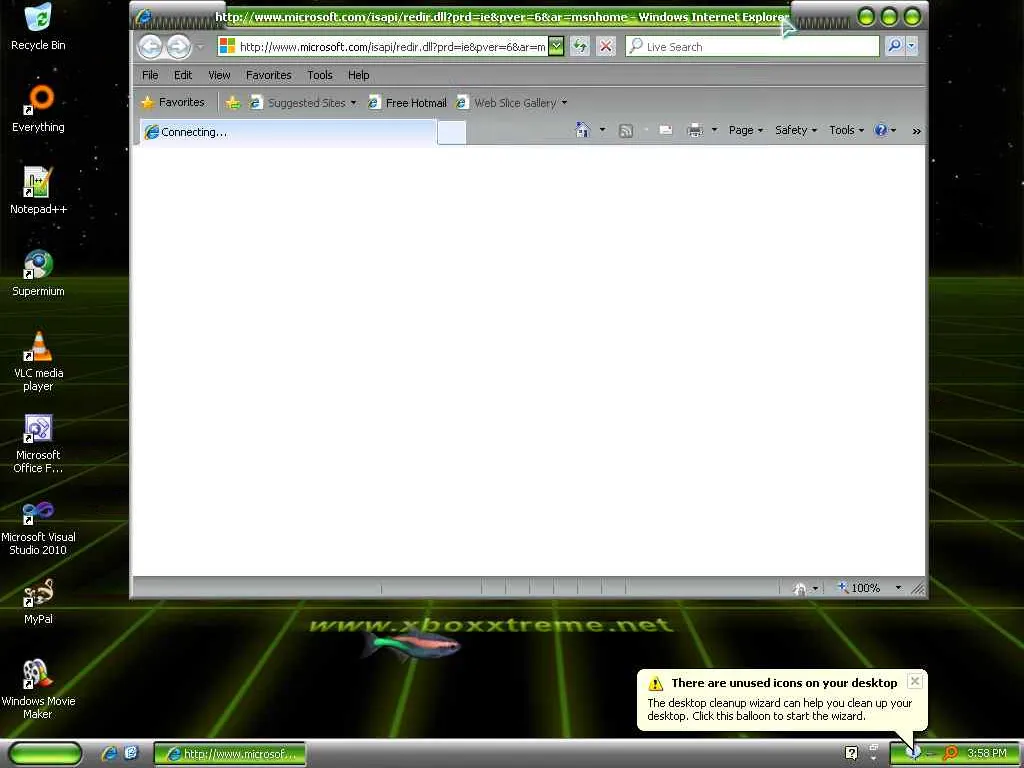Click the Microsoft Office F... shortcut
This screenshot has width=1024, height=768.
[38, 443]
